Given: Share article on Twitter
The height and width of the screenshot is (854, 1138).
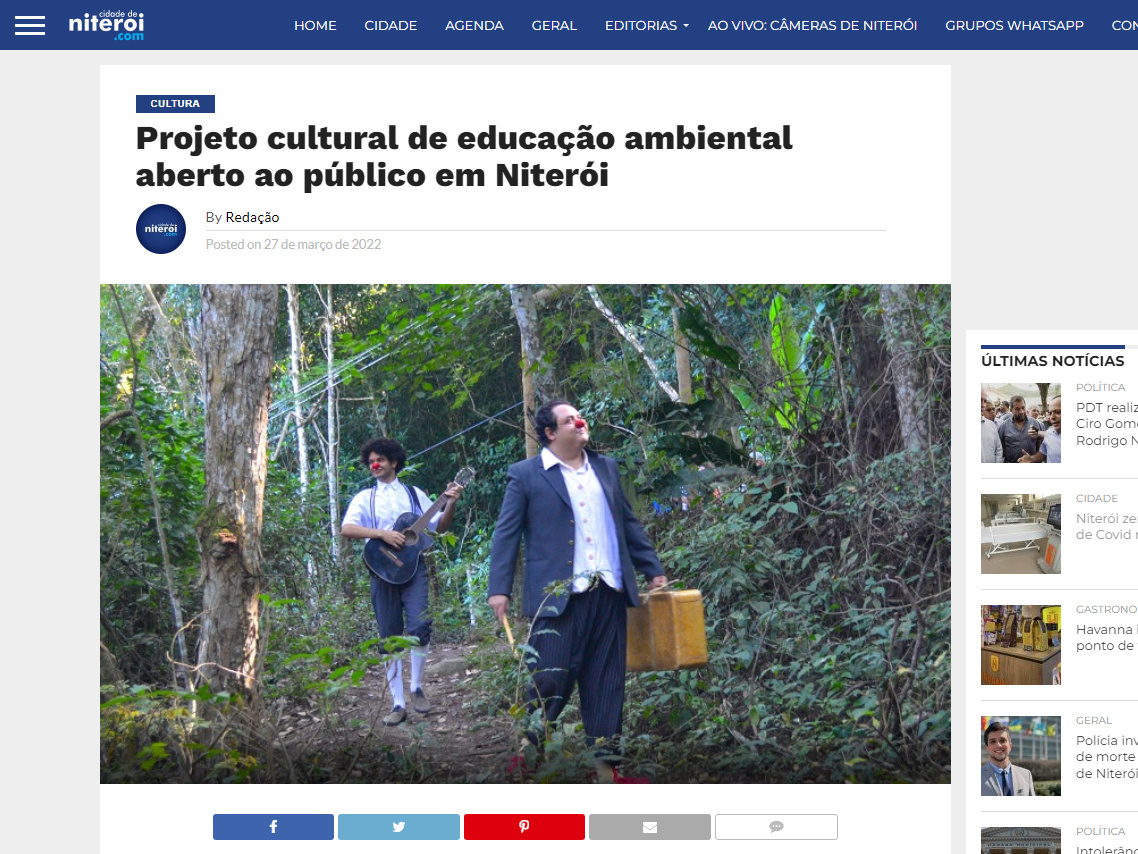Looking at the screenshot, I should tap(398, 827).
